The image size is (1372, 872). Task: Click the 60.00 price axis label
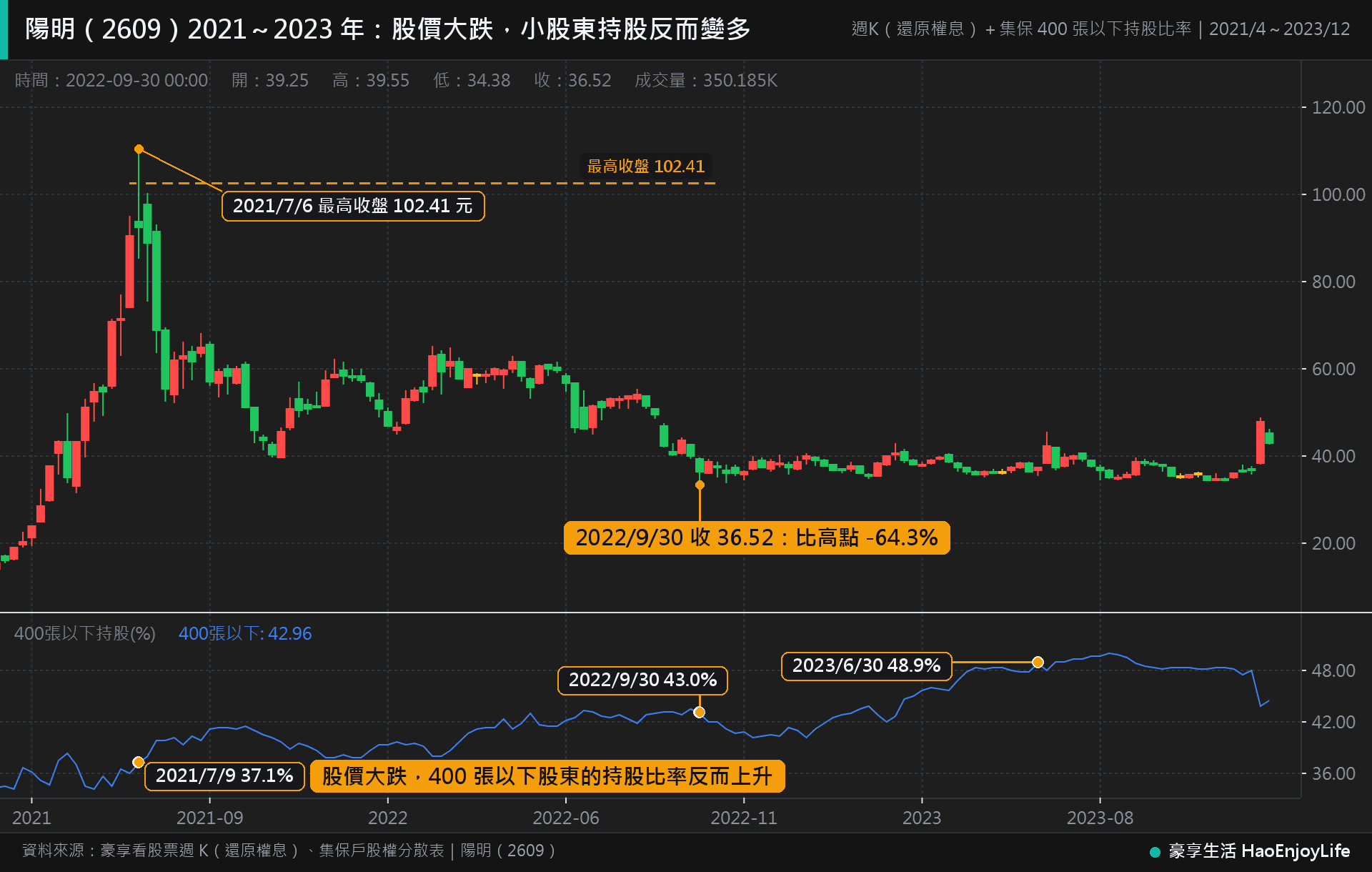[x=1333, y=369]
